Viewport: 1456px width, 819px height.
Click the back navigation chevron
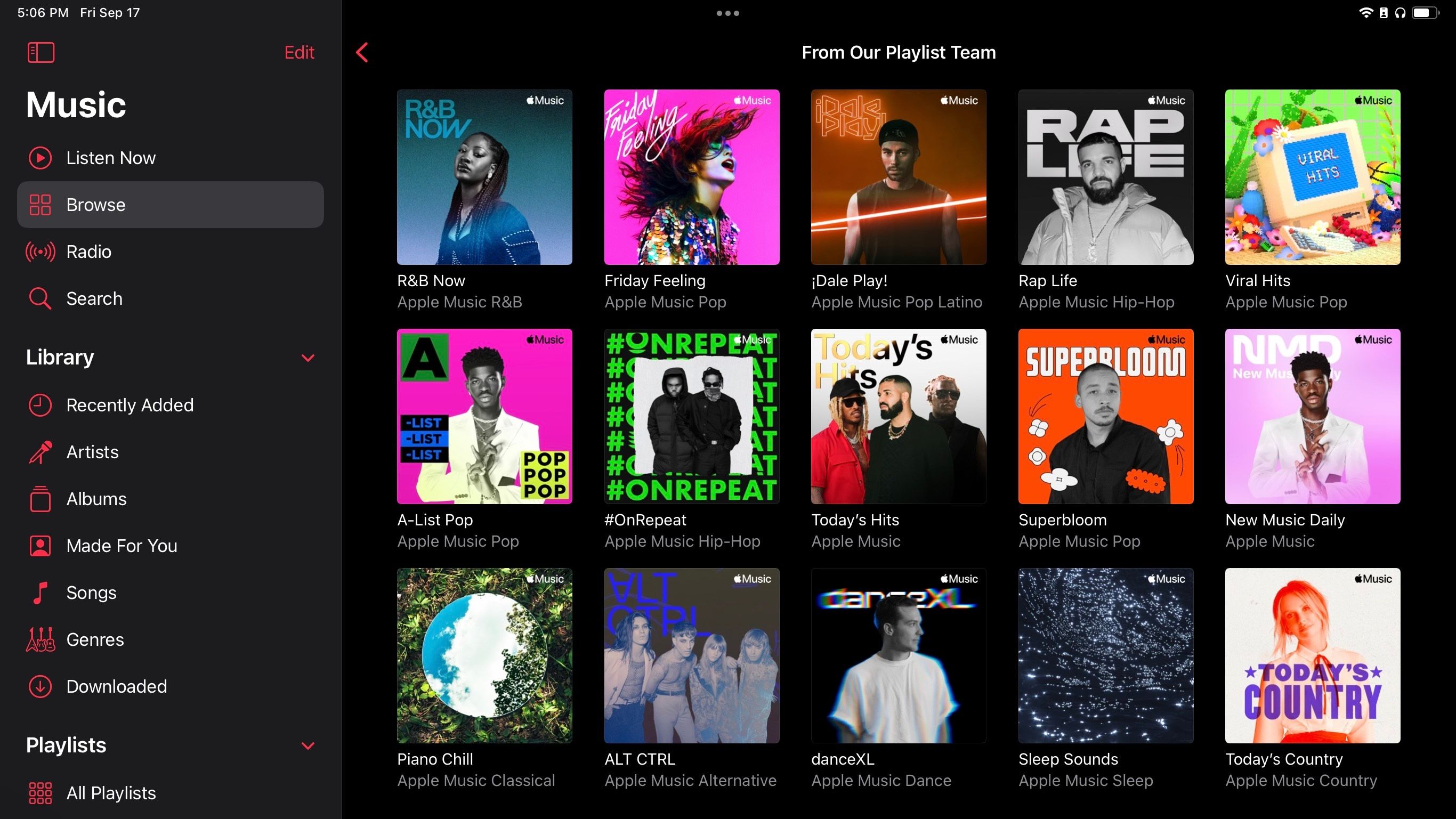pos(363,52)
